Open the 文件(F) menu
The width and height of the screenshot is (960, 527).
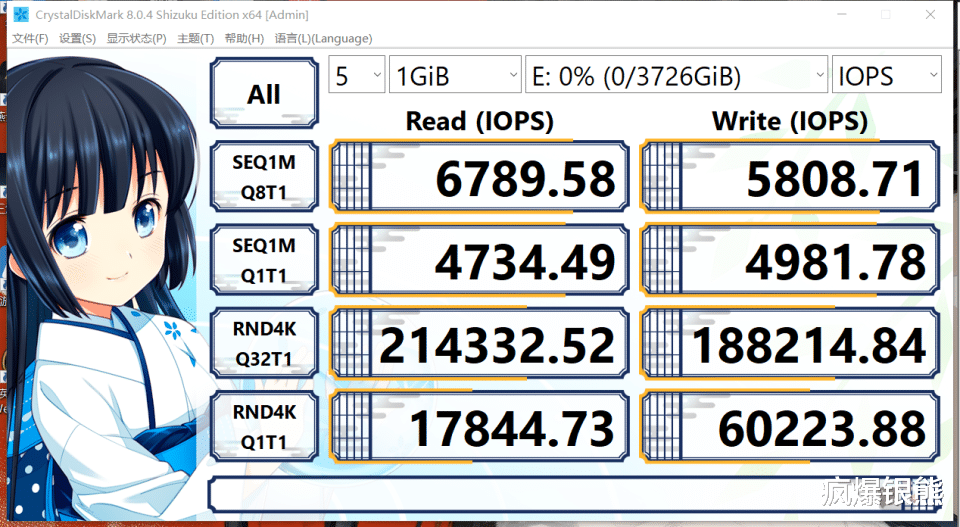click(30, 39)
